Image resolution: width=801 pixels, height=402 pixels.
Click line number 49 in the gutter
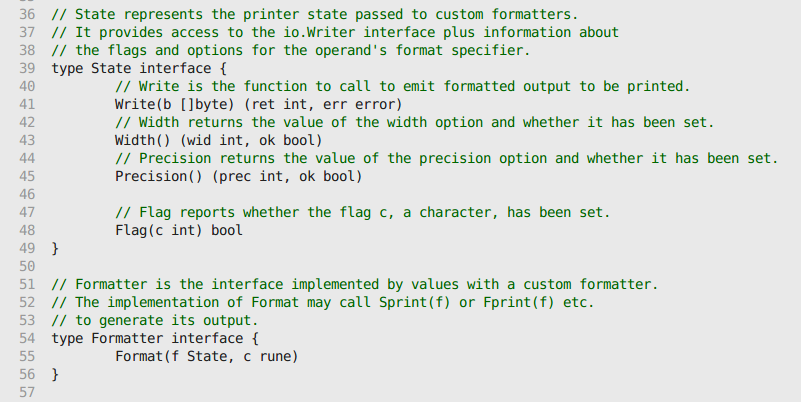click(x=27, y=248)
